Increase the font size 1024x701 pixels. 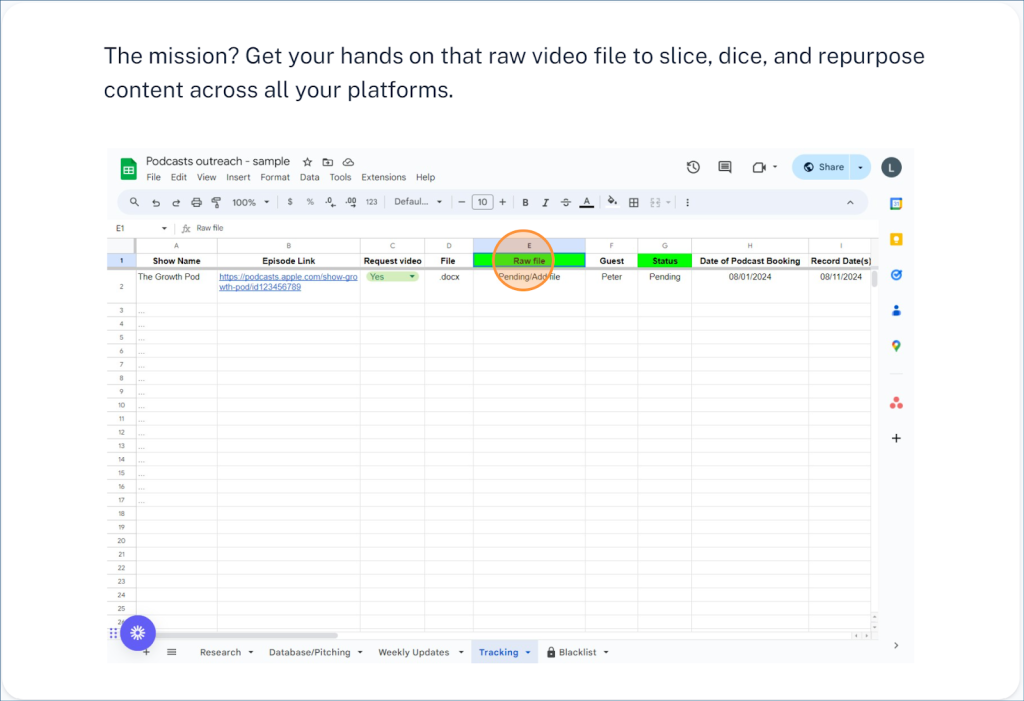point(502,203)
